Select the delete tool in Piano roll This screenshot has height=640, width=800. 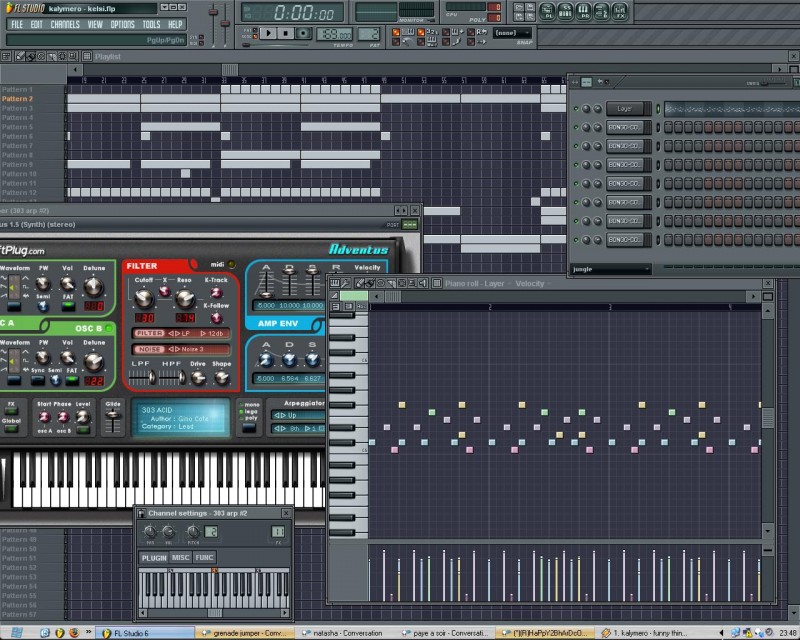click(381, 283)
